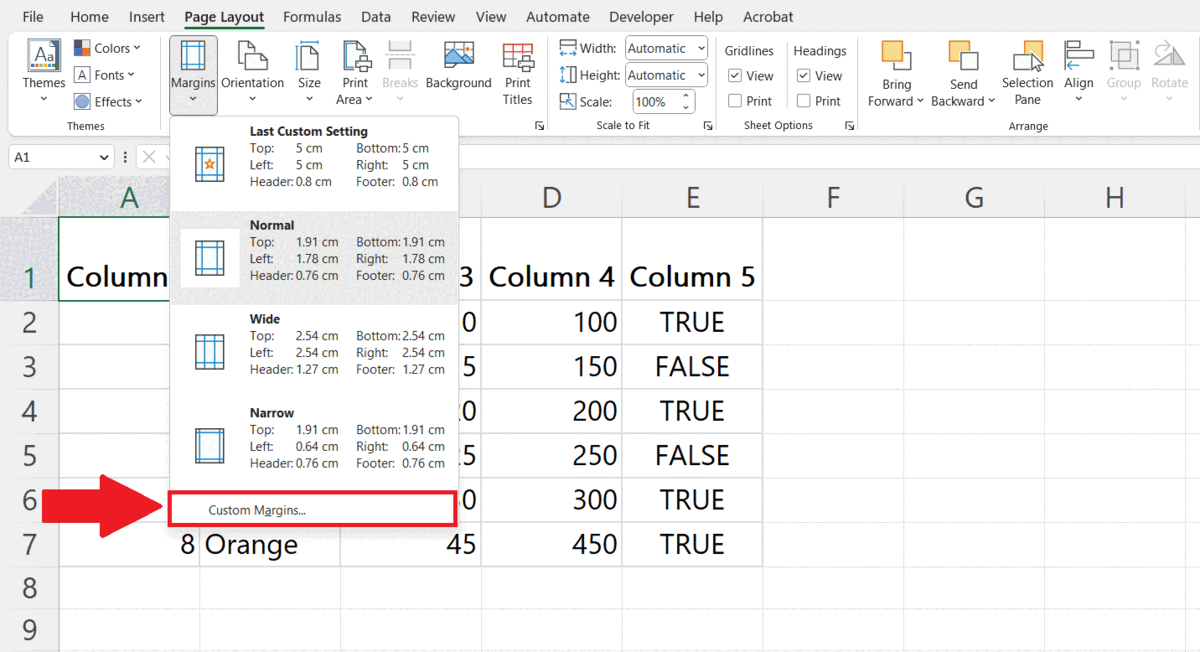The height and width of the screenshot is (652, 1200).
Task: Click the Print Area tool
Action: (354, 72)
